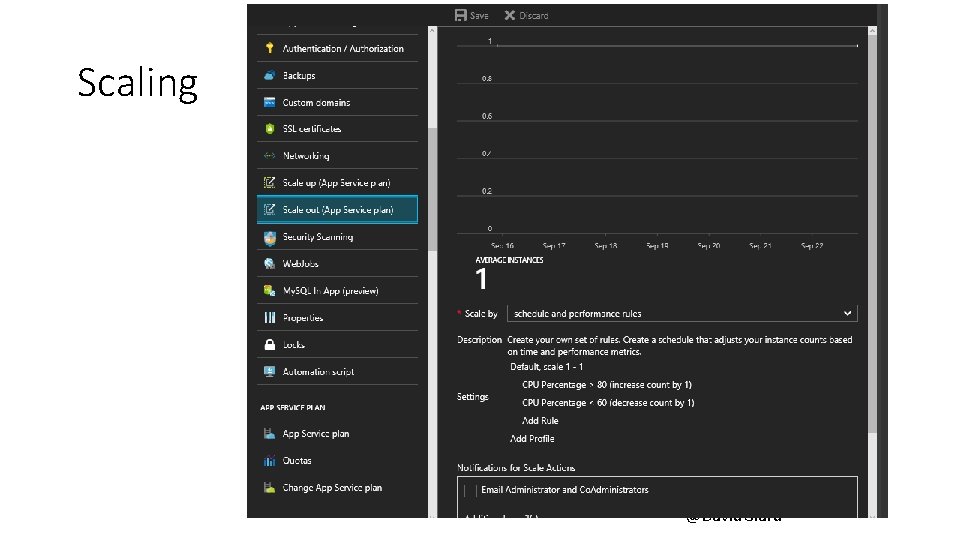
Task: Click the Sep 18 chart axis label
Action: click(x=606, y=246)
